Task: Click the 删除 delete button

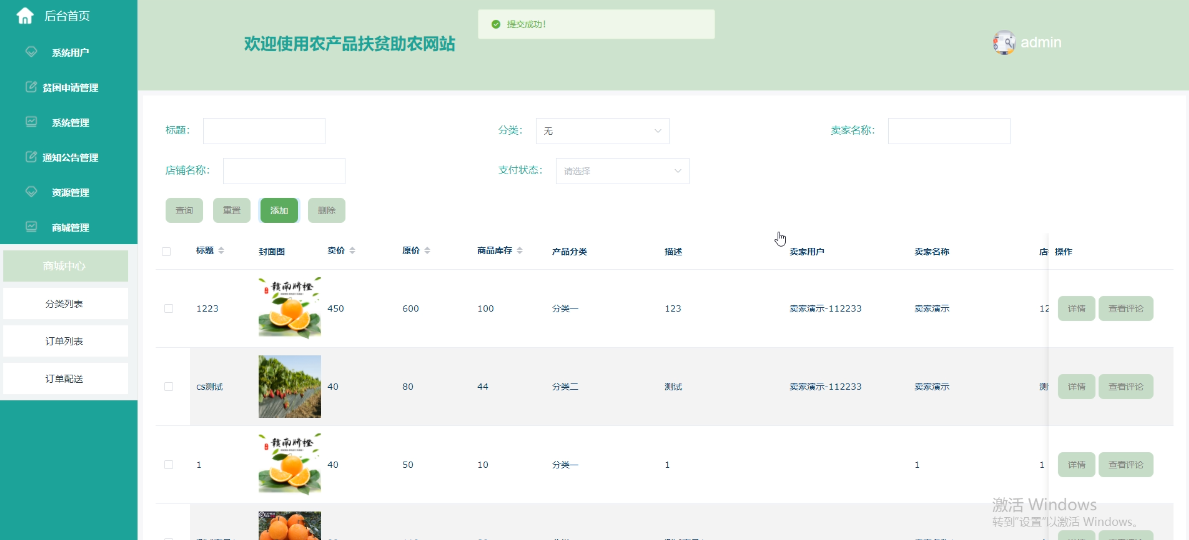Action: click(327, 210)
